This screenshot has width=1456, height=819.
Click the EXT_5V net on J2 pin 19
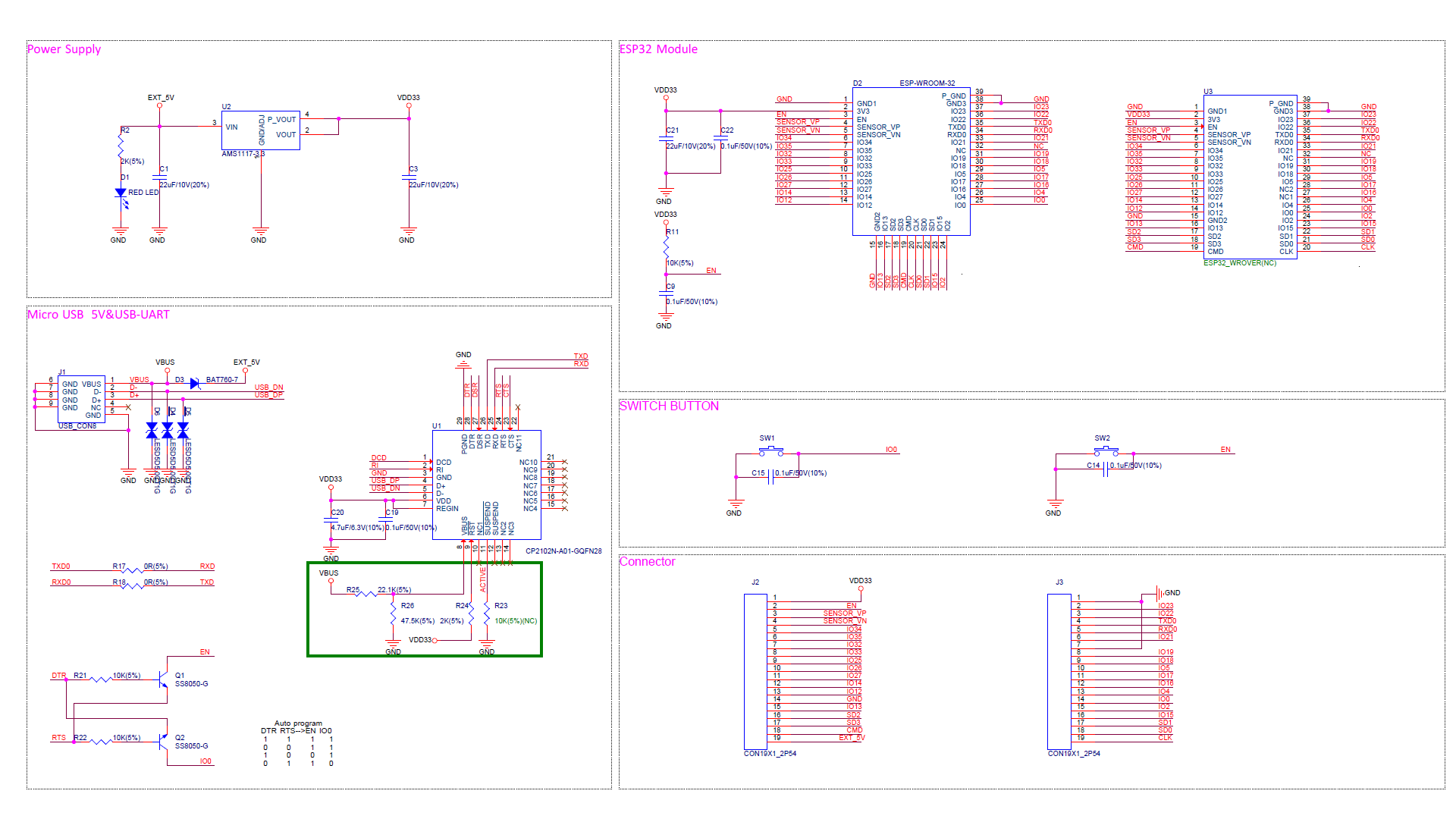852,738
